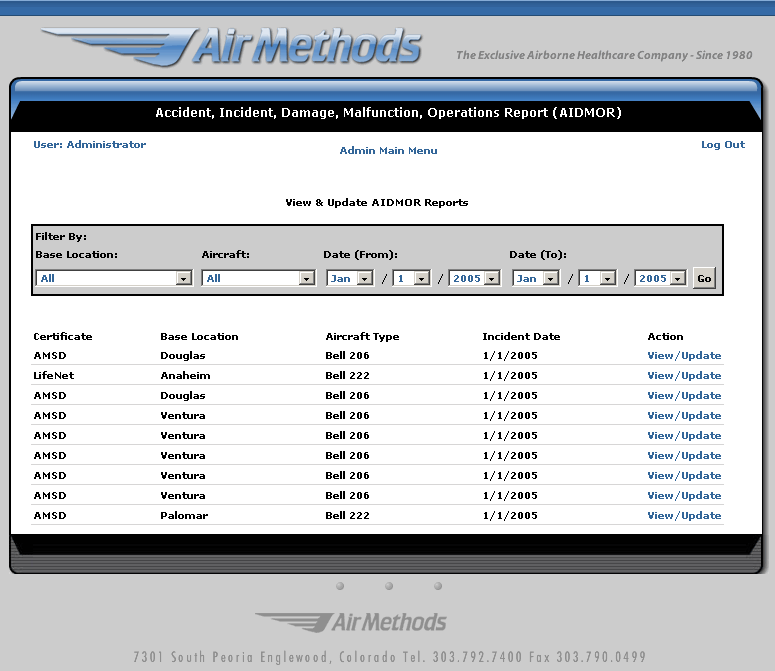The image size is (775, 671).
Task: Click Bell 222 in the Palomar row
Action: 347,515
